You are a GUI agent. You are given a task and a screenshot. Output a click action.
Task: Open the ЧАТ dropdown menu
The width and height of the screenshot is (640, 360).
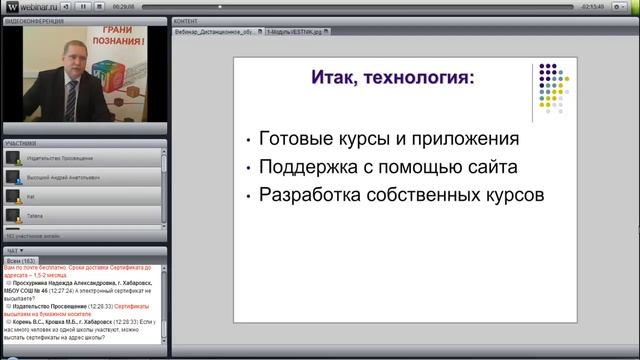point(15,251)
